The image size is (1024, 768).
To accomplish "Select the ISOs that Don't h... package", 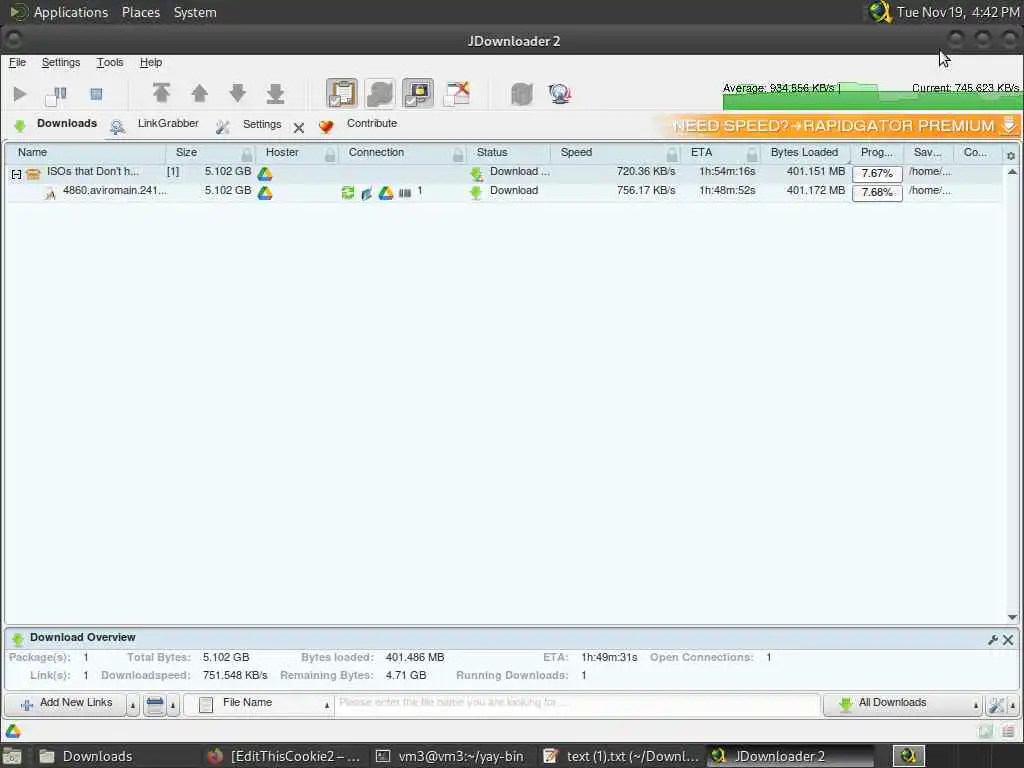I will click(92, 172).
